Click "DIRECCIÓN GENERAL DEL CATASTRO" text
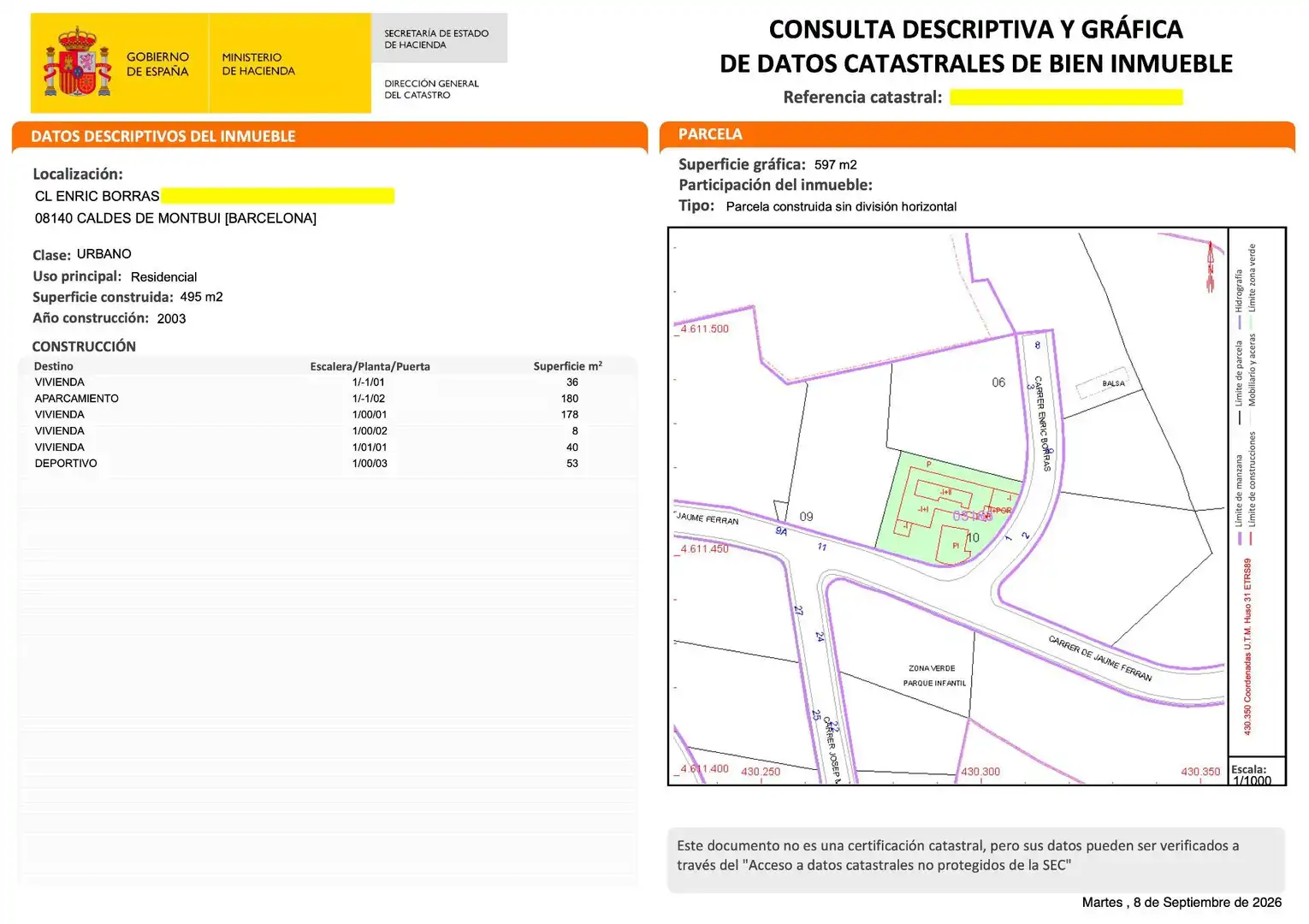 point(431,89)
